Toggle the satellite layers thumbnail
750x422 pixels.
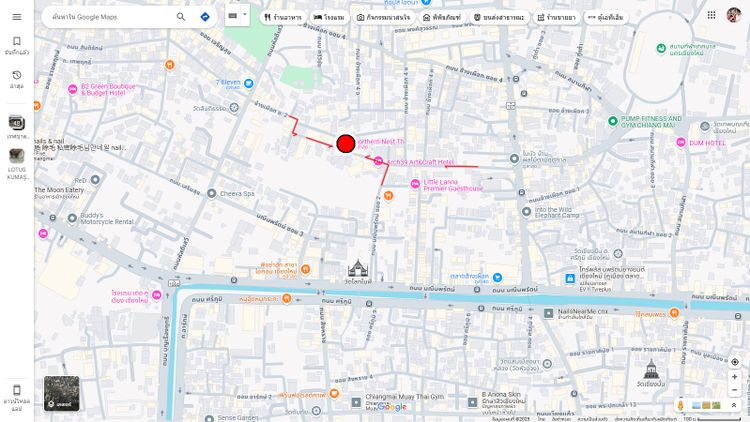click(62, 393)
